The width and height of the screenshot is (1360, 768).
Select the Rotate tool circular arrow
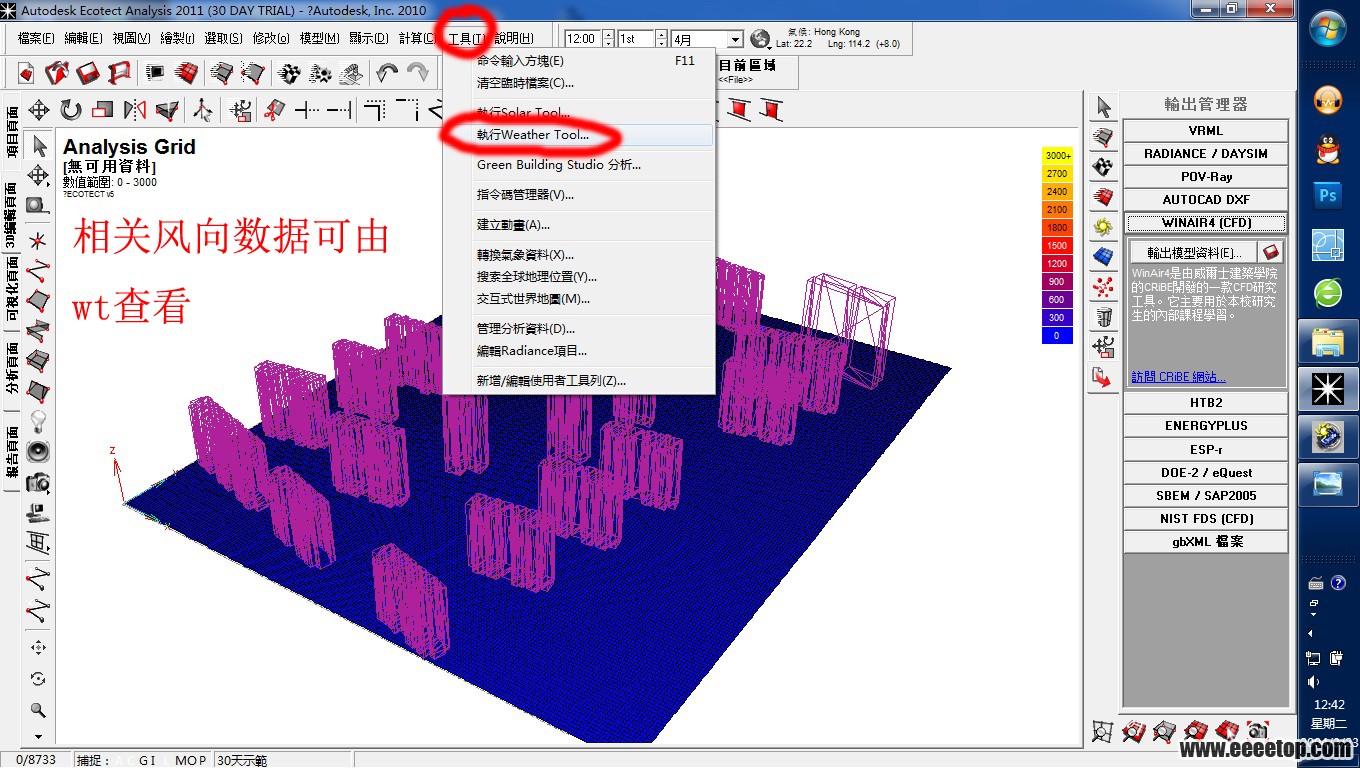point(70,110)
